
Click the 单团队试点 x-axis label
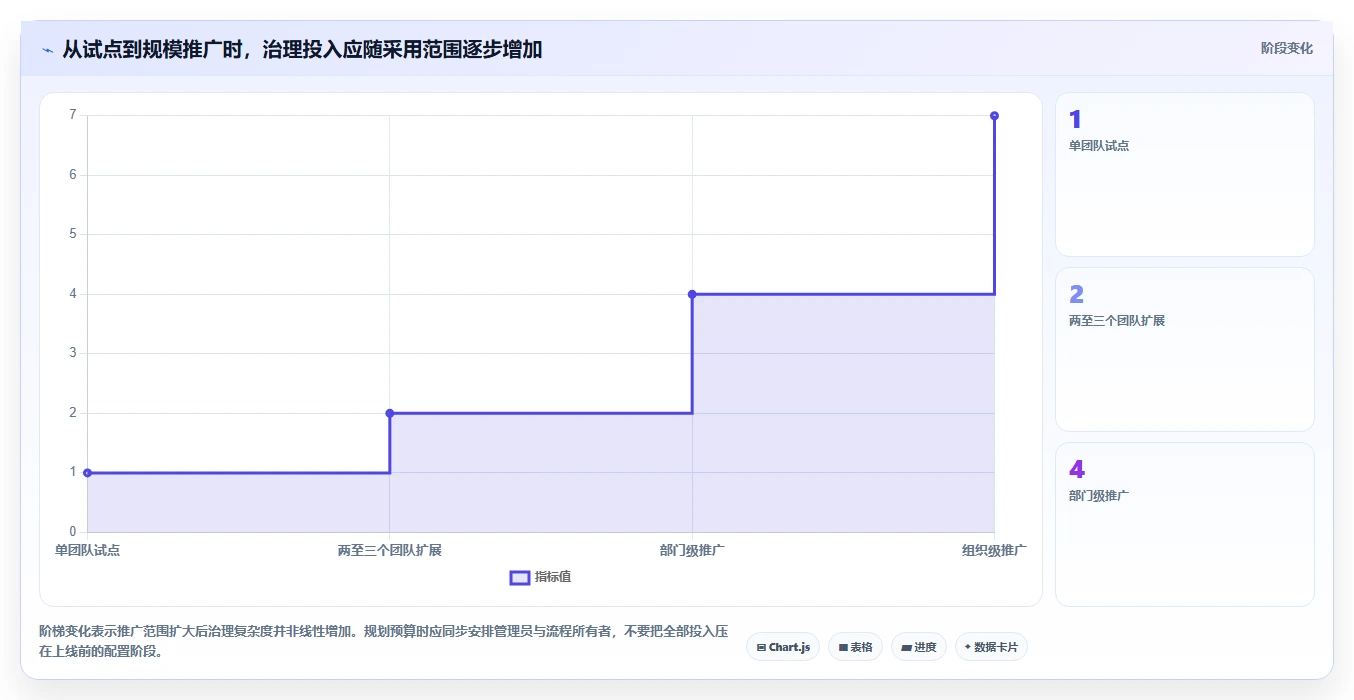pos(88,550)
